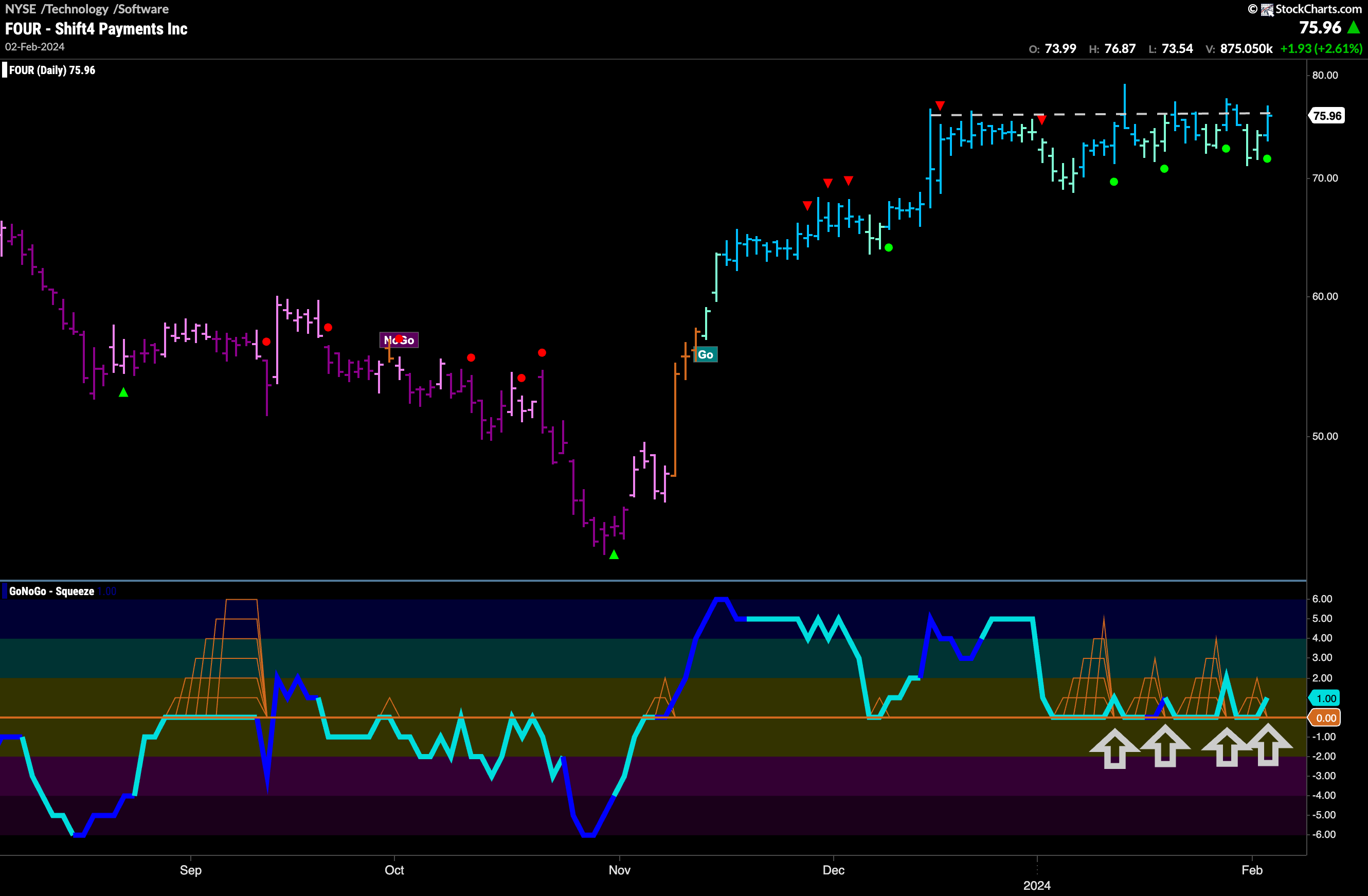1368x896 pixels.
Task: Click the GoNoGo - Squeeze indicator label
Action: (x=52, y=591)
